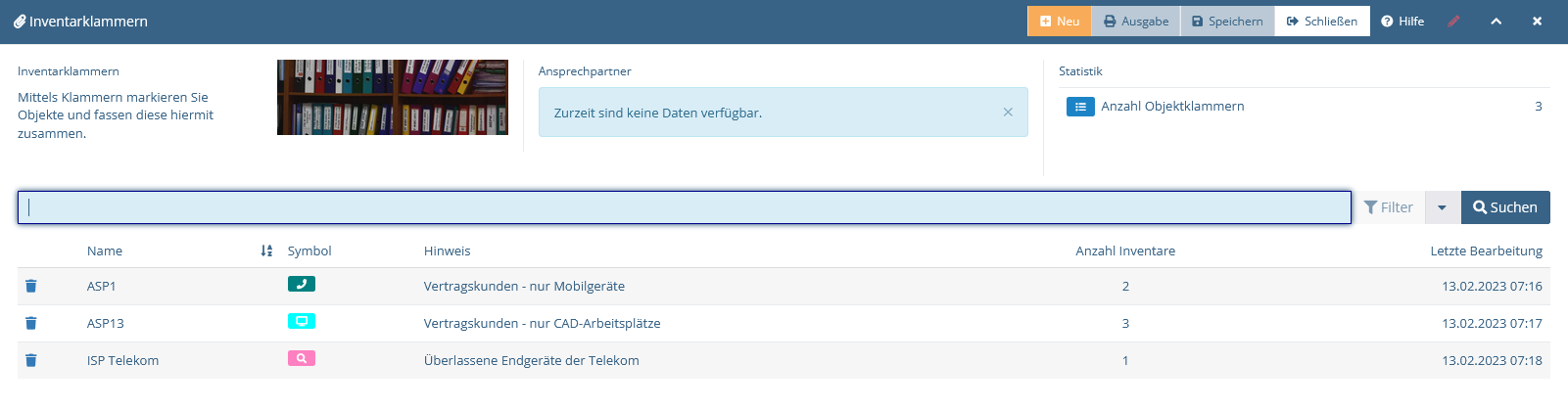Click the Filter button

tap(1389, 207)
